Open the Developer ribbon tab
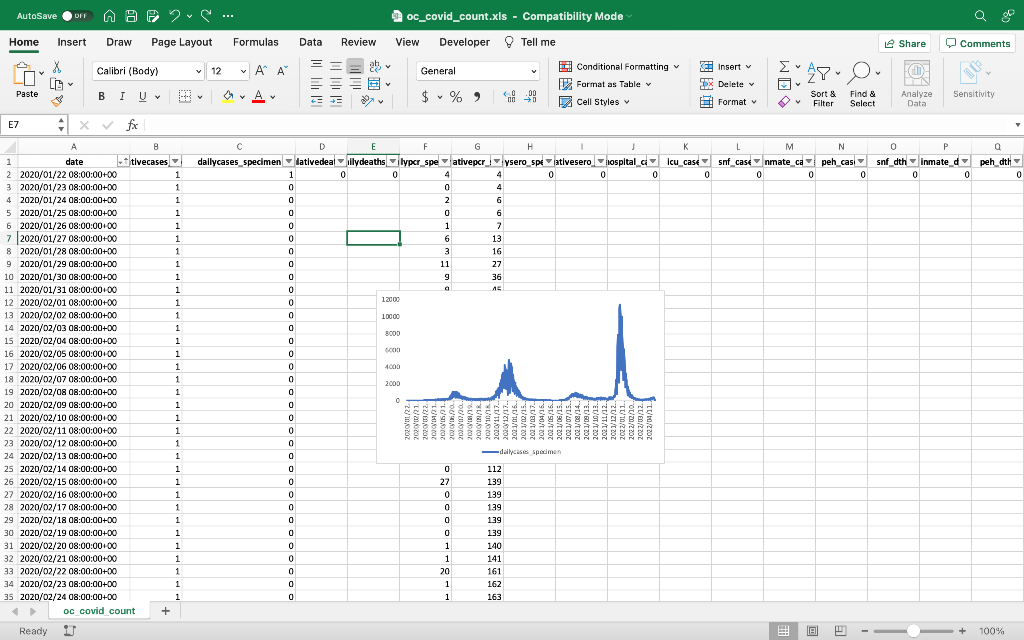 point(462,42)
